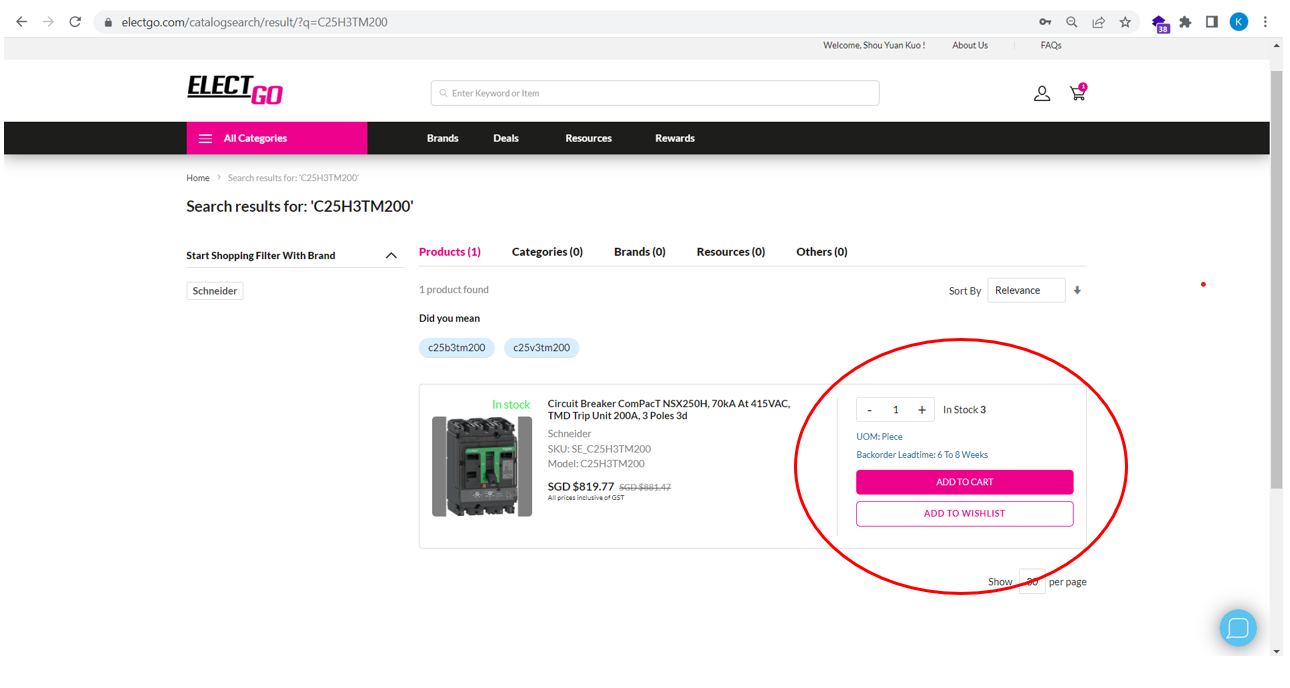Switch to the Resources (0) tab

pos(731,252)
